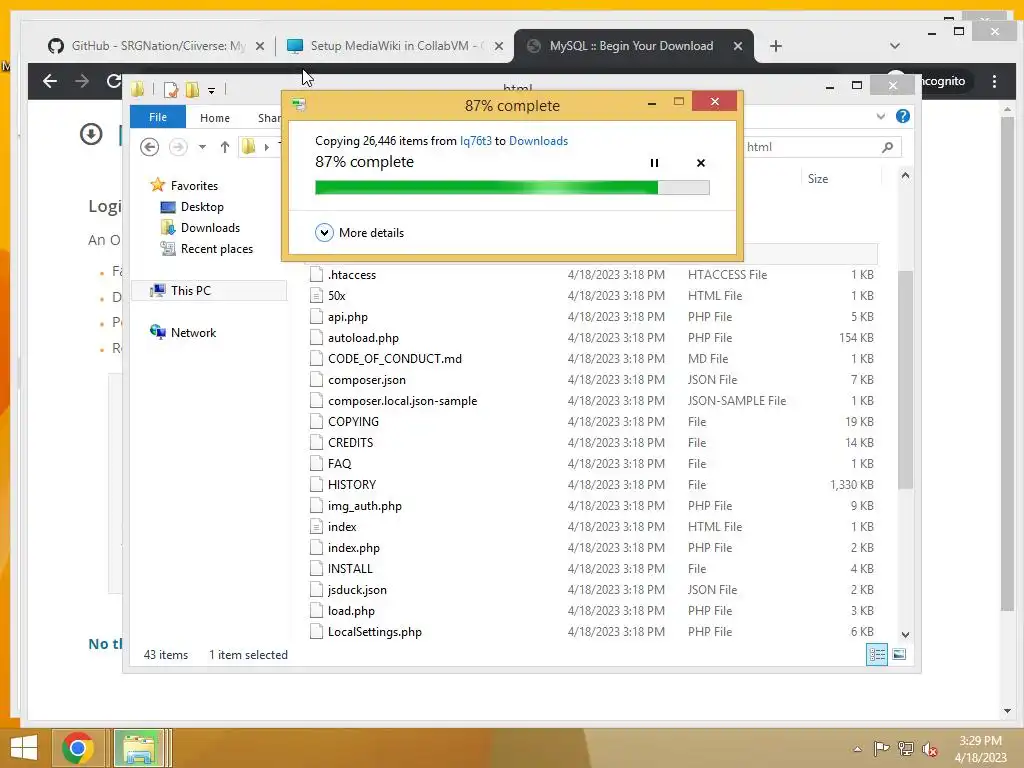Select composer.local.json-sample file
This screenshot has width=1024, height=768.
[x=402, y=400]
